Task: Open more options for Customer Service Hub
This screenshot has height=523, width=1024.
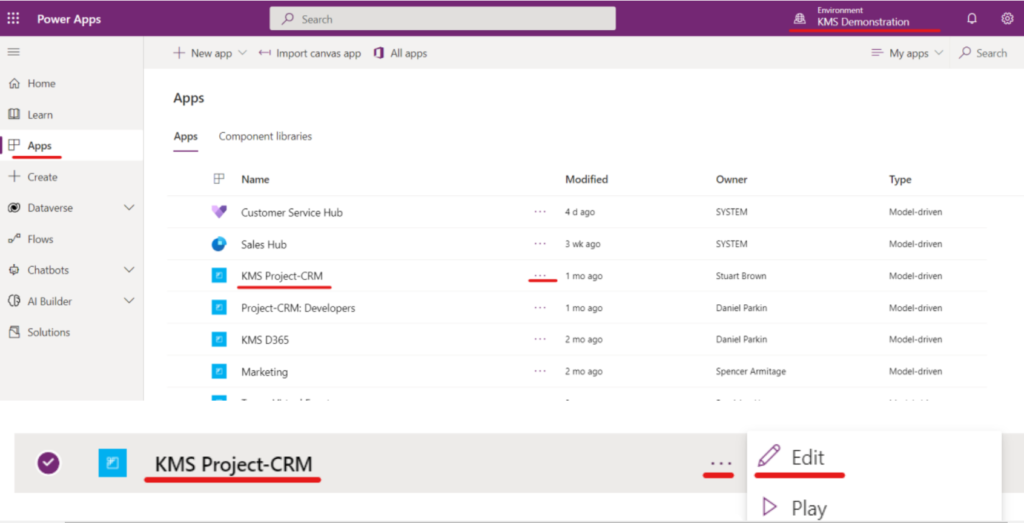Action: coord(540,212)
